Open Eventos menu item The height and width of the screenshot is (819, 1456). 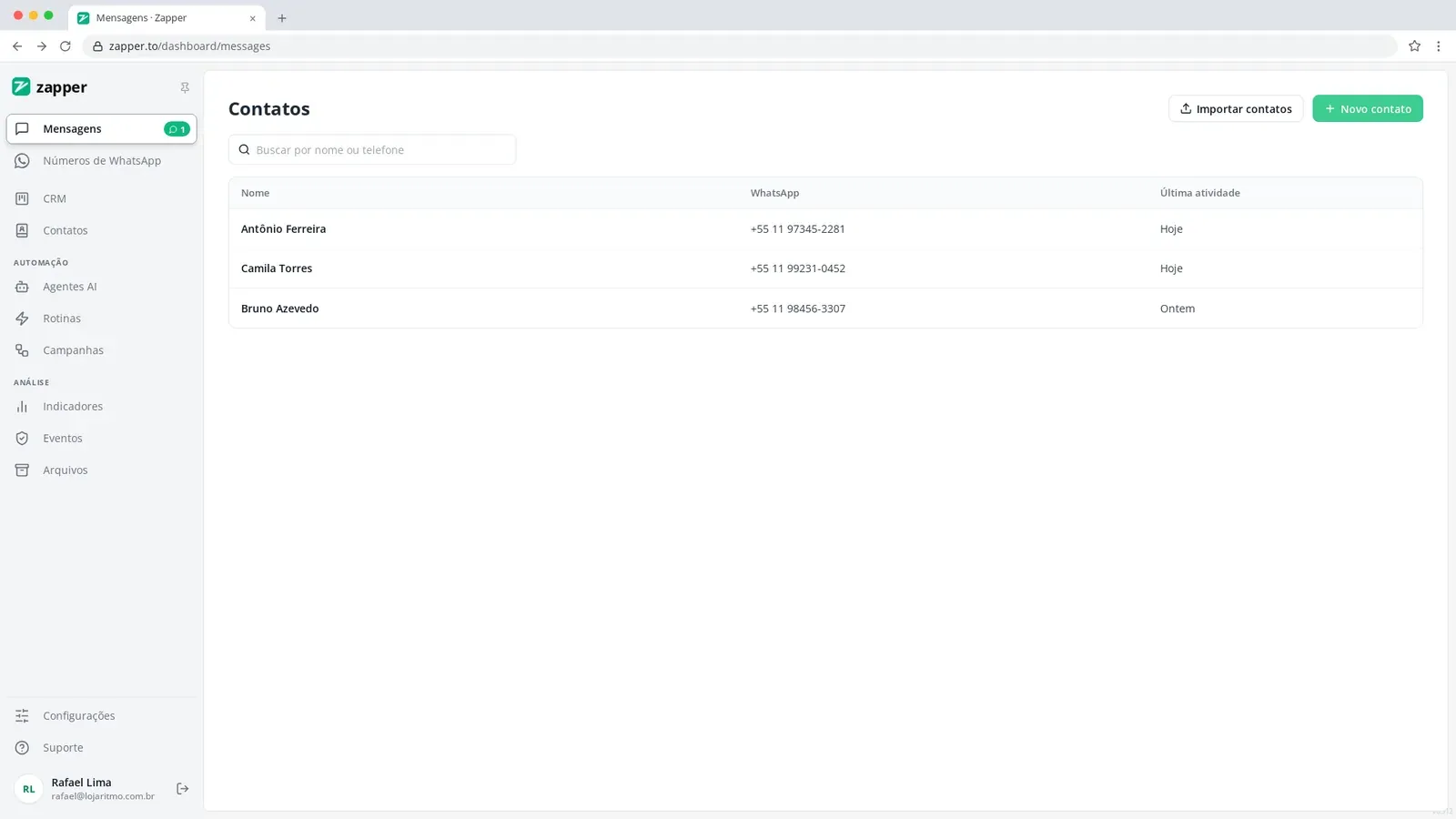pos(101,439)
